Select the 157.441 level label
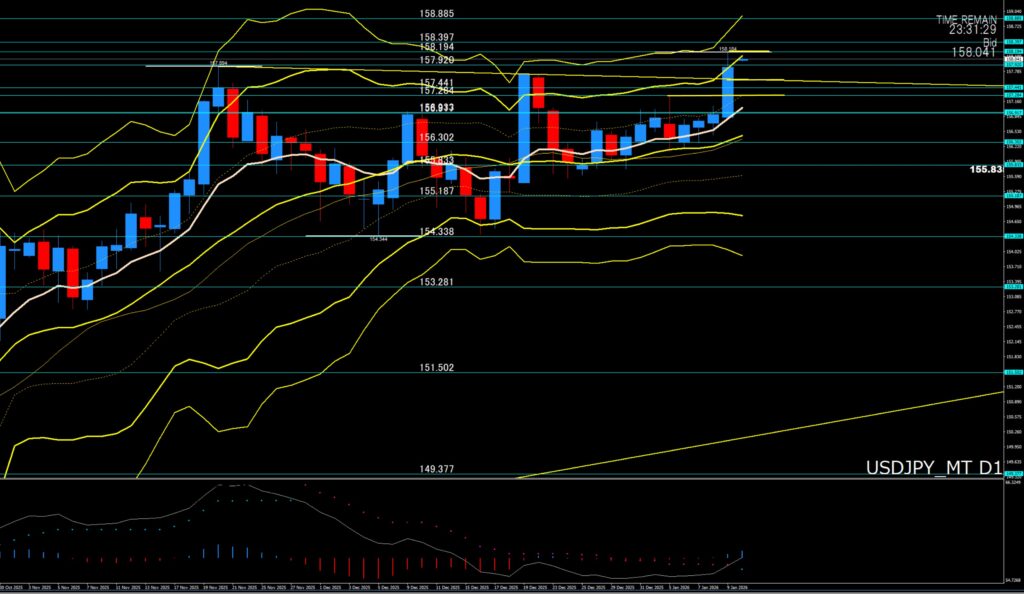 [437, 83]
